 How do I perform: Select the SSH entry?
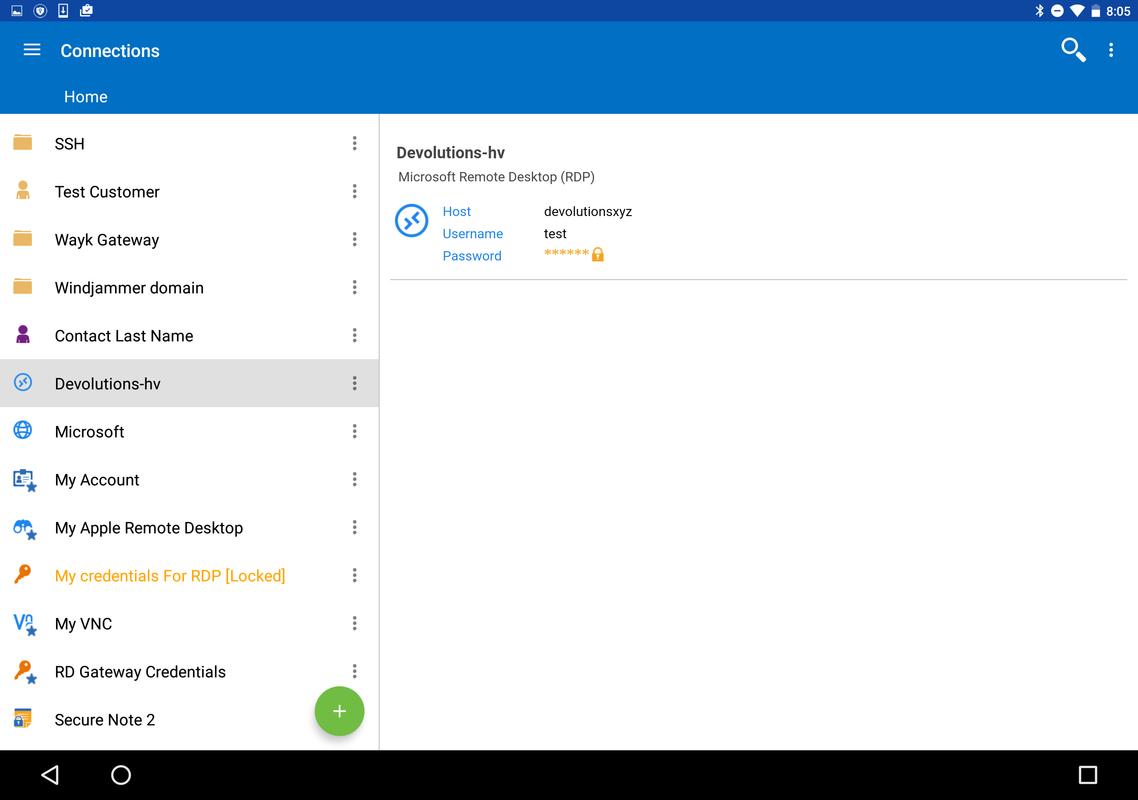(189, 143)
